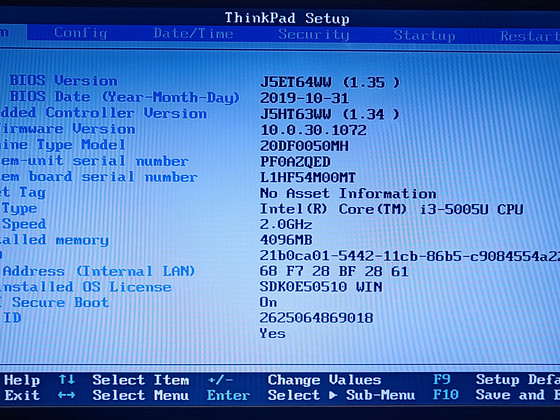Image resolution: width=560 pixels, height=420 pixels.
Task: Click the BIOS Version label
Action: 63,80
